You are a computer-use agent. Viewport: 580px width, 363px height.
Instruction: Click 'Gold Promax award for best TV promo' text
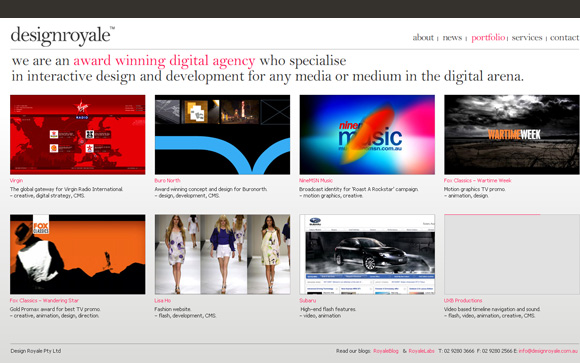tap(55, 309)
